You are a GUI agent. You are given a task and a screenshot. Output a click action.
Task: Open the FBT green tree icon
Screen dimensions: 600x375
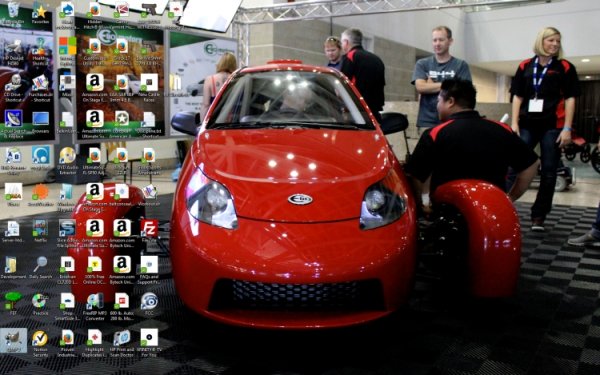13,303
